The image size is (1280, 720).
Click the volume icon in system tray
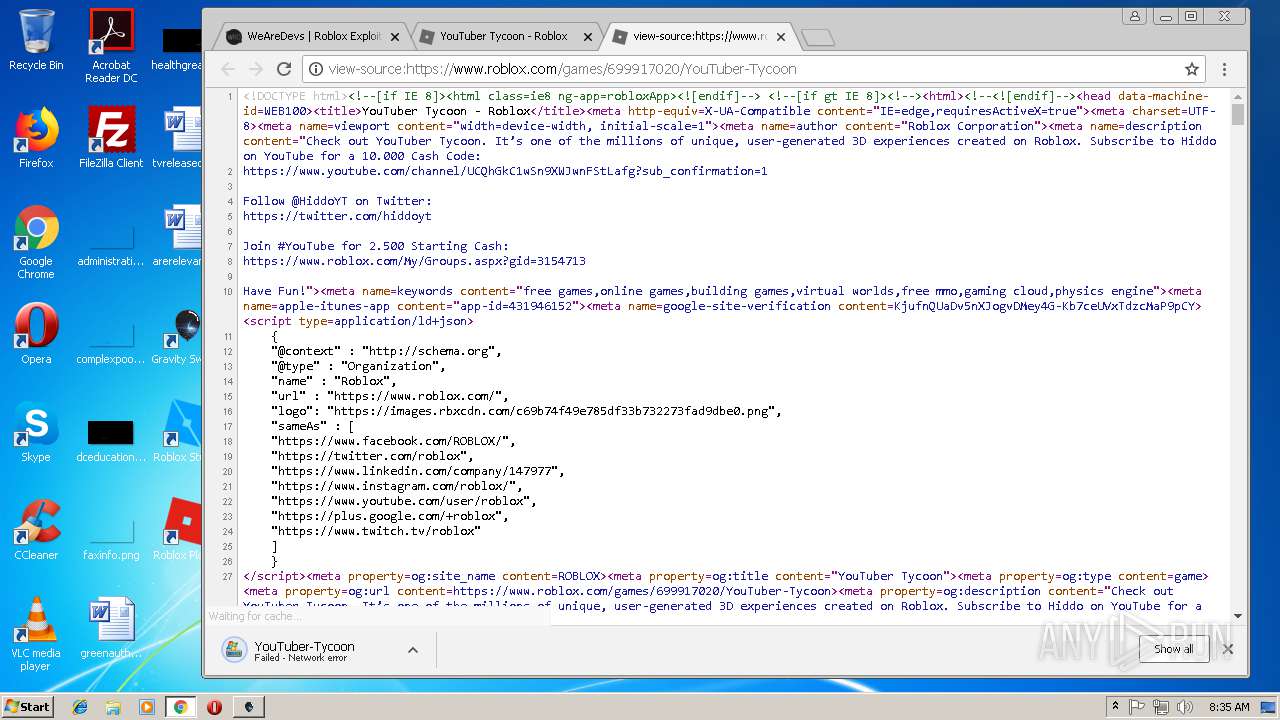pyautogui.click(x=1184, y=707)
